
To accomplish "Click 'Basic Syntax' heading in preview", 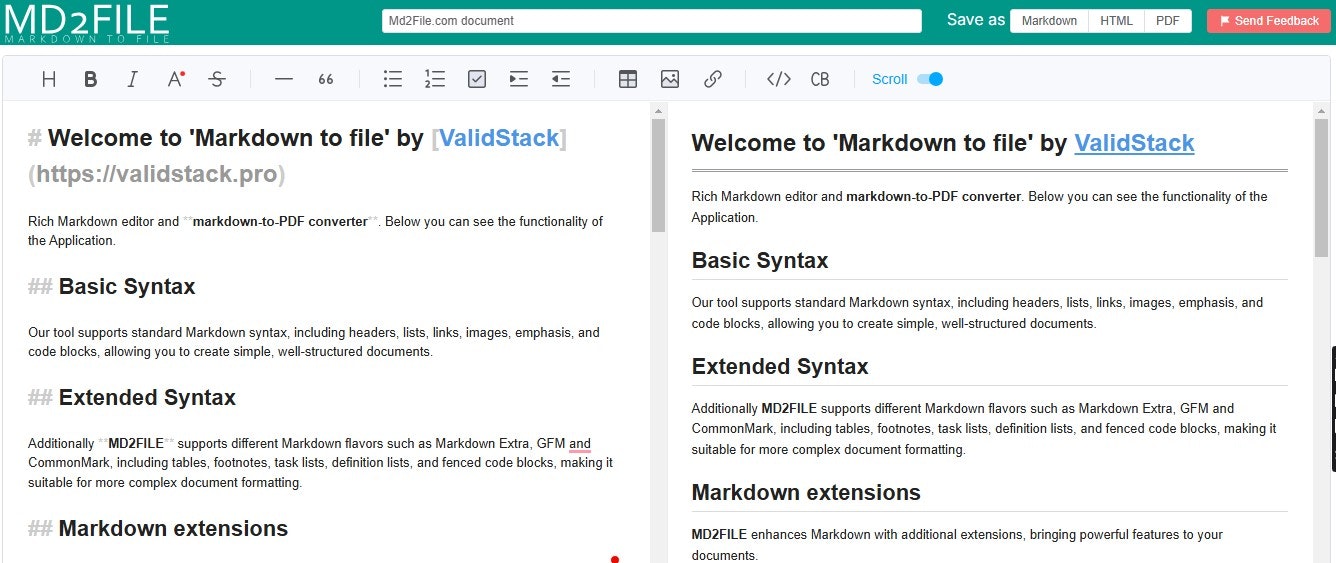I will (x=760, y=261).
